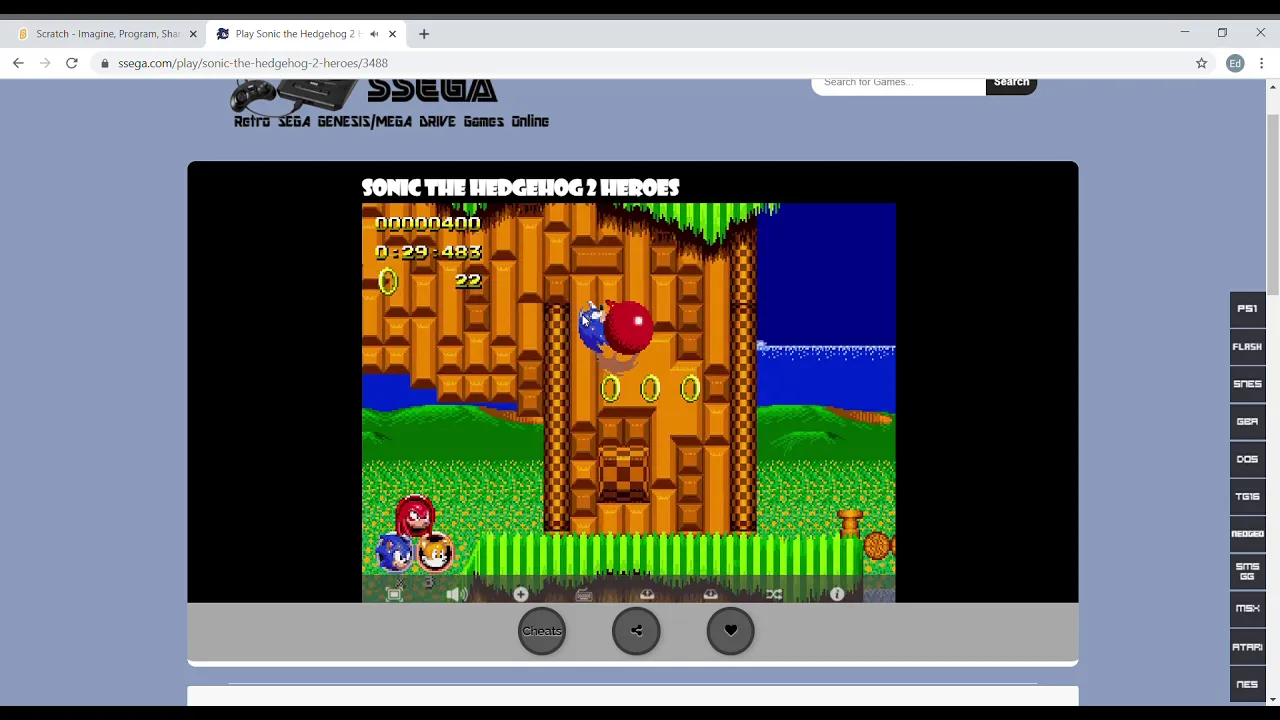
Task: Open the SNES platform tab
Action: 1247,384
